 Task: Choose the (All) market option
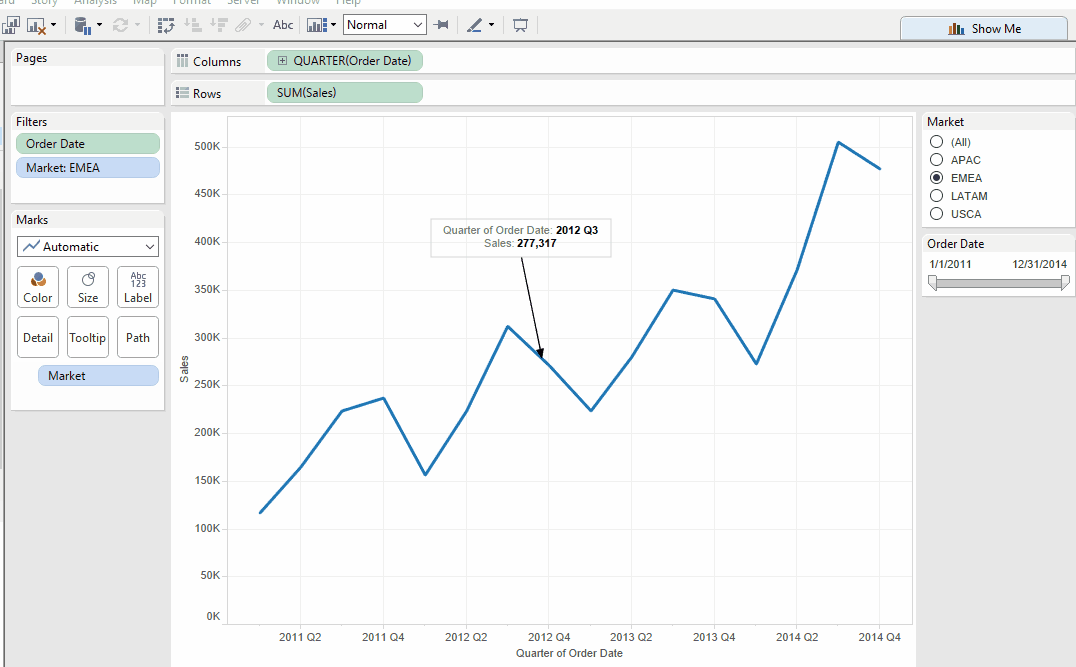coord(937,142)
